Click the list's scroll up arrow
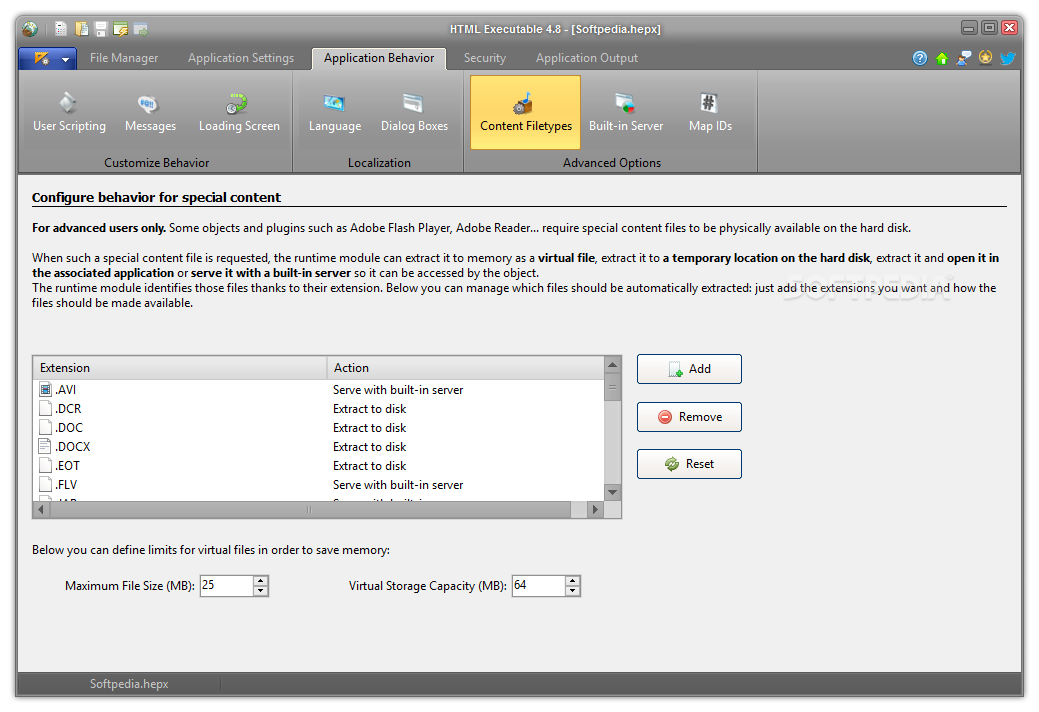The image size is (1039, 712). click(613, 365)
